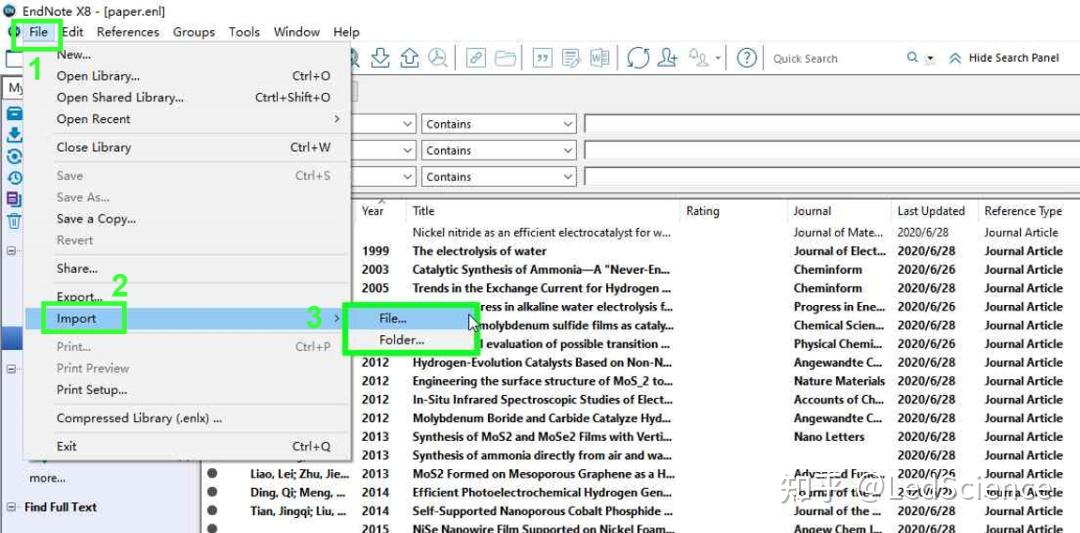Click the Activity Feed bell-person icon
Viewport: 1080px width, 533px height.
pos(700,59)
